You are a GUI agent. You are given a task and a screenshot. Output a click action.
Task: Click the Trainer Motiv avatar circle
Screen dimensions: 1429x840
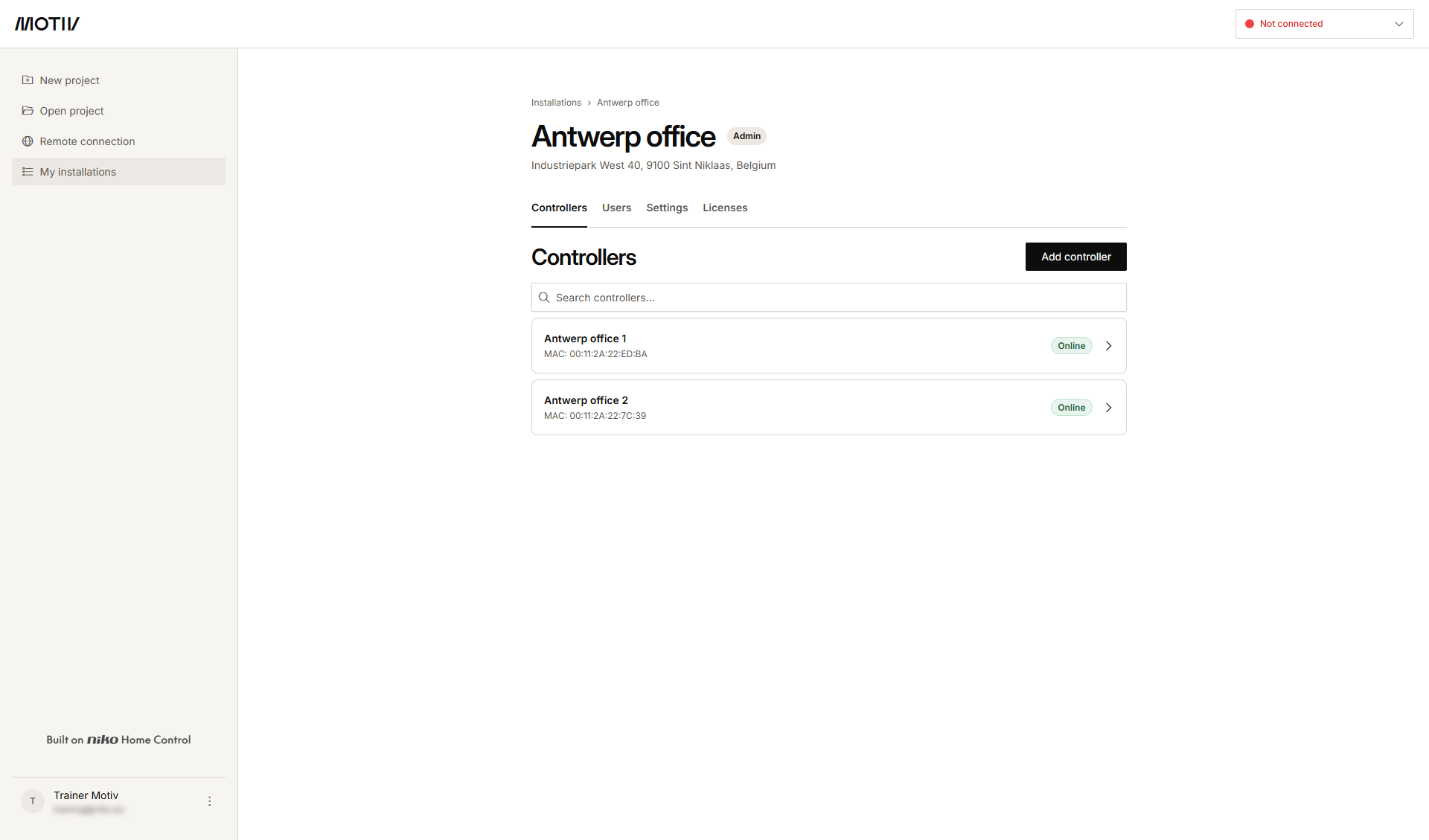pos(33,801)
